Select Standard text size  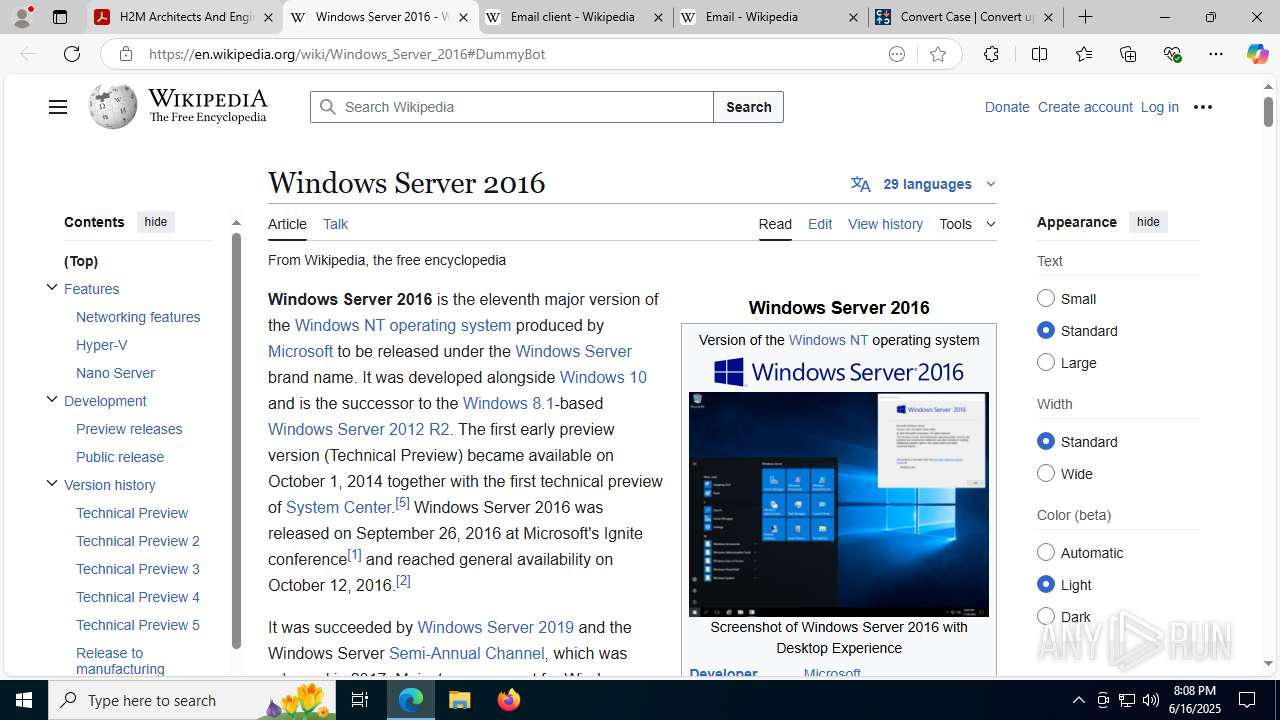pyautogui.click(x=1046, y=330)
